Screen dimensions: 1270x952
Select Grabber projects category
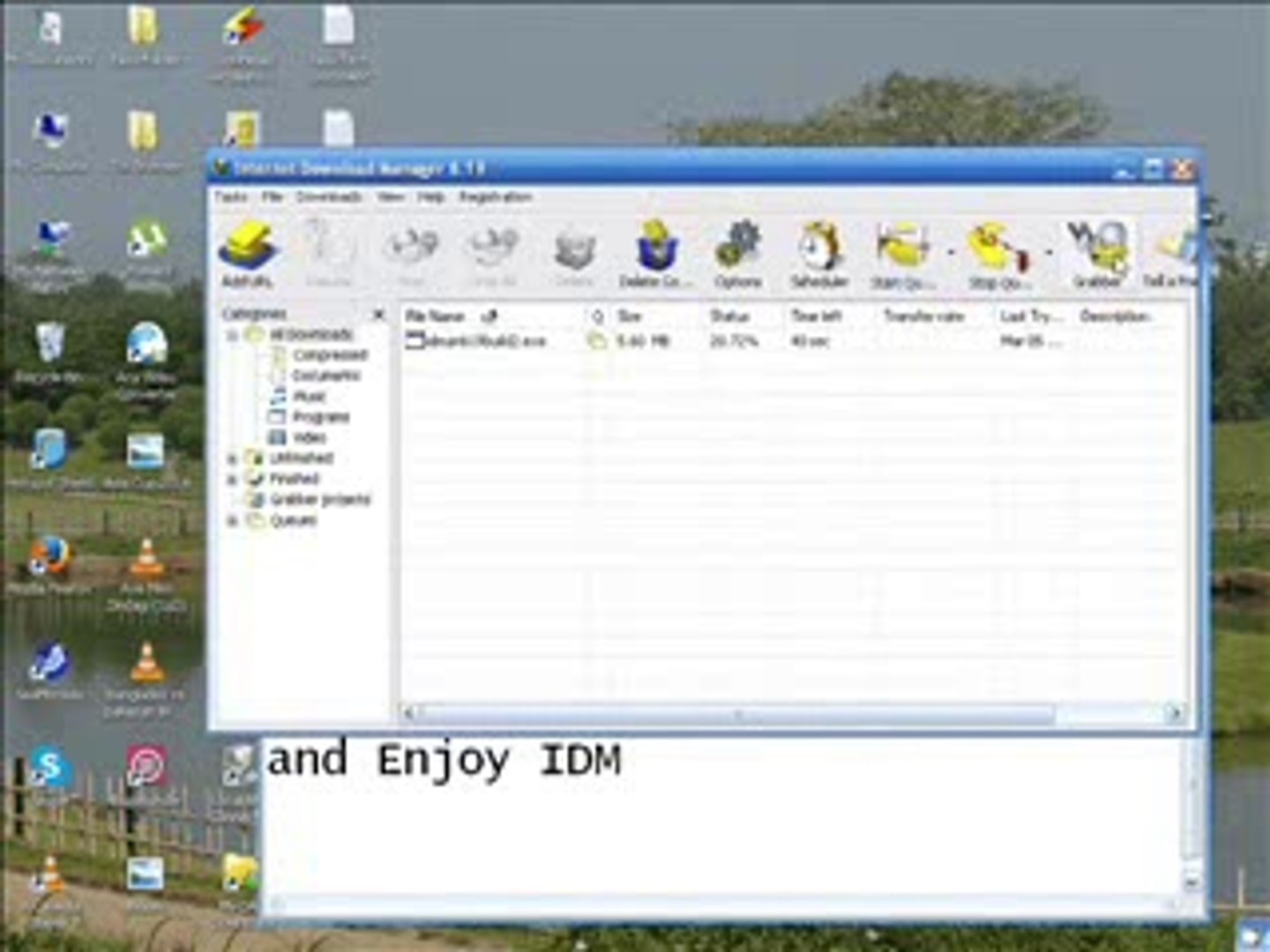point(320,500)
